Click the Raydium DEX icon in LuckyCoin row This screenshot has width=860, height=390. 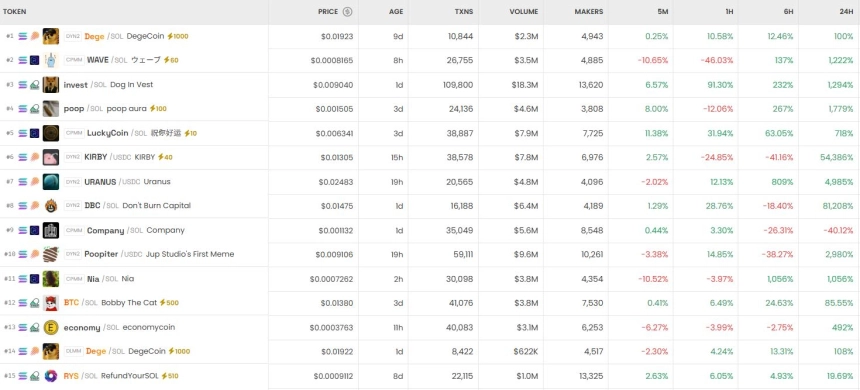(34, 133)
